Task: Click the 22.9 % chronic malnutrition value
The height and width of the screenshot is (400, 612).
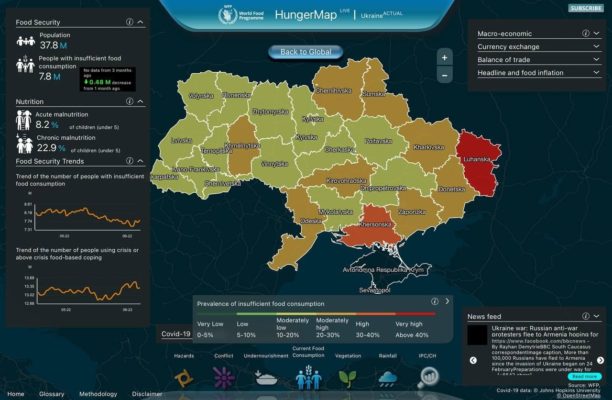Action: click(51, 148)
